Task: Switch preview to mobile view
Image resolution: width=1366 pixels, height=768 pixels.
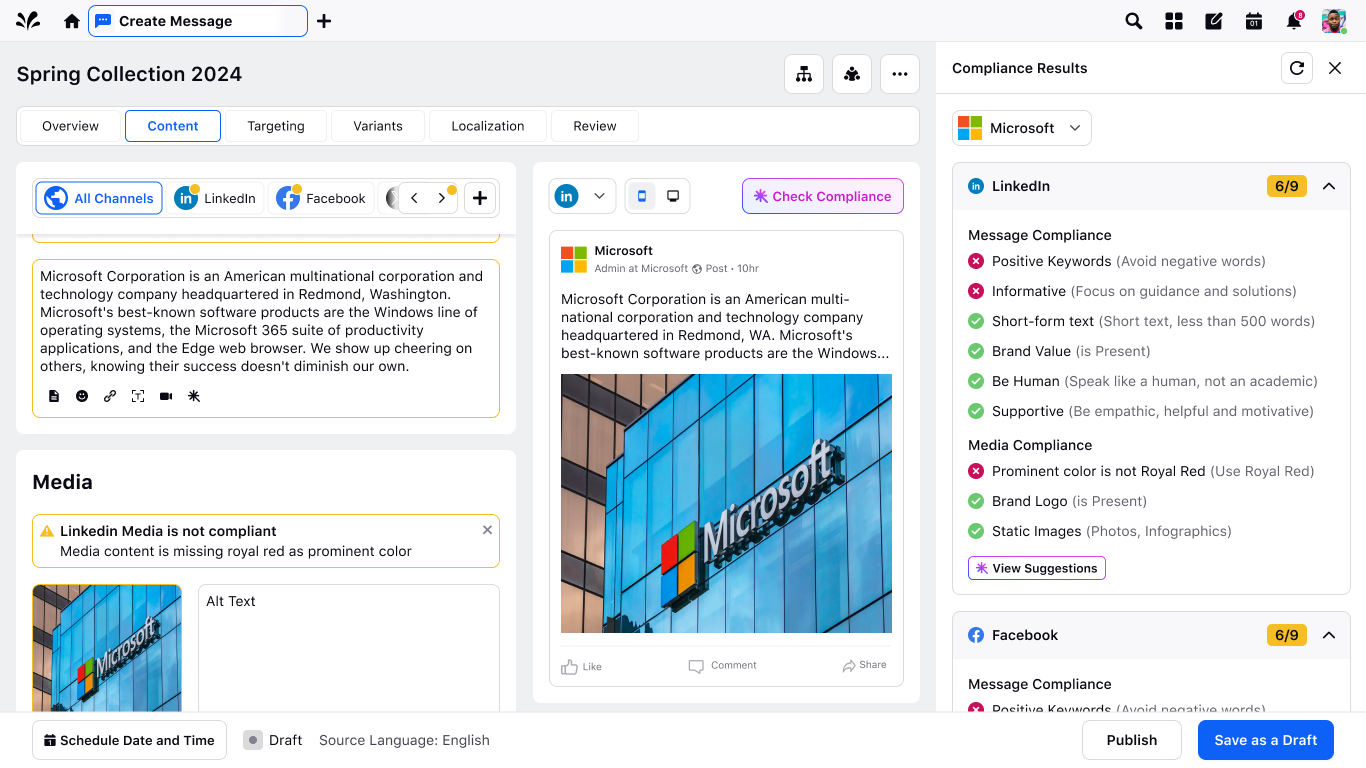Action: tap(642, 196)
